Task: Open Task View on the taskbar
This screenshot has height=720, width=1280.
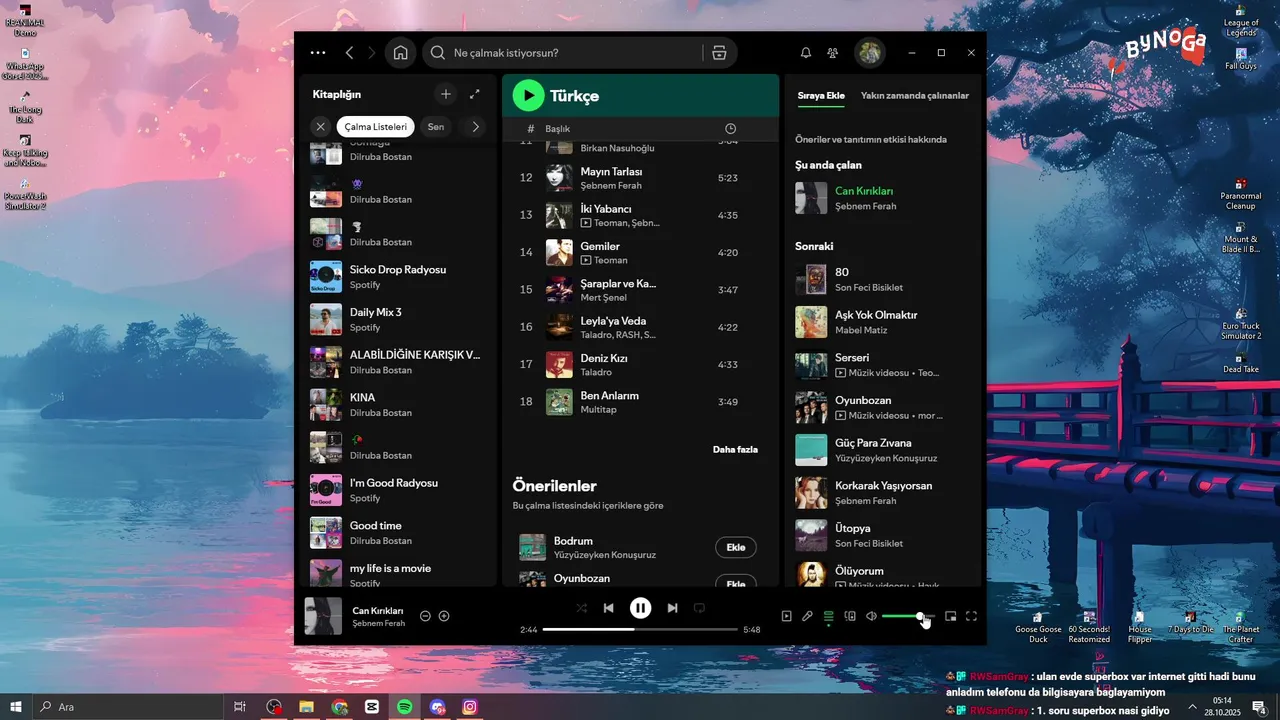Action: 240,707
